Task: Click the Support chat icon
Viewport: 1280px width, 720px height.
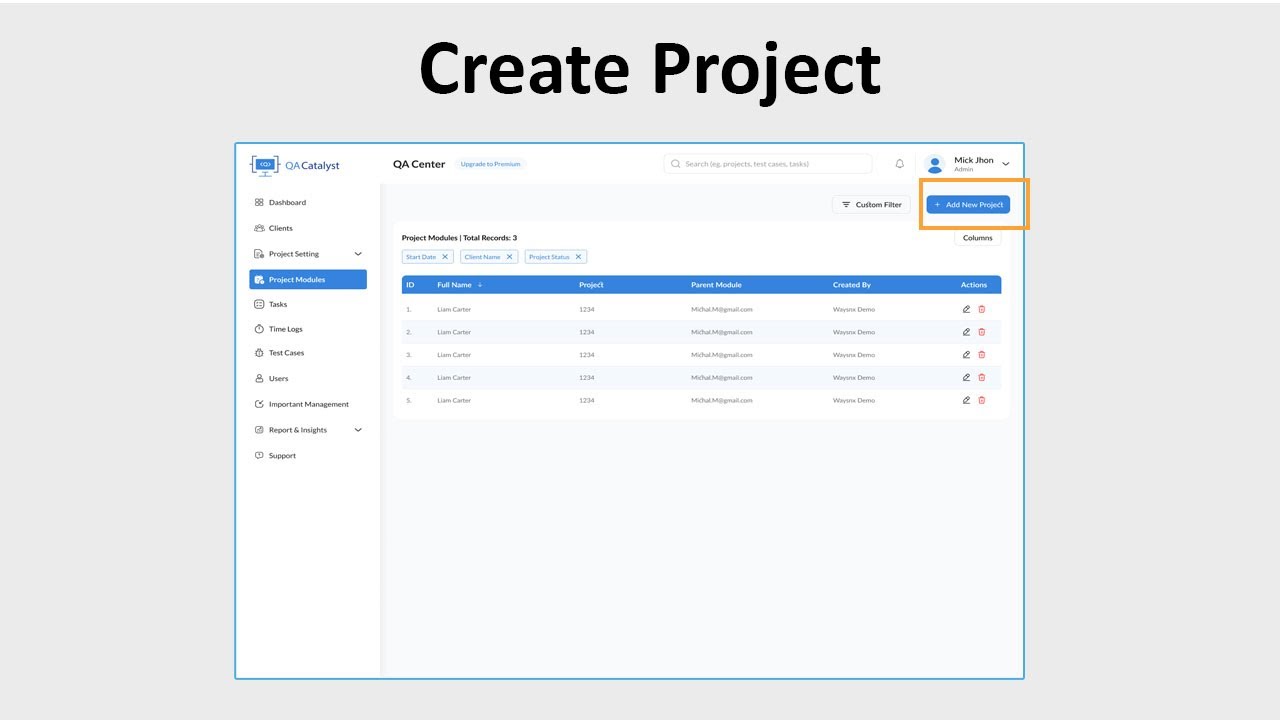Action: pos(259,455)
